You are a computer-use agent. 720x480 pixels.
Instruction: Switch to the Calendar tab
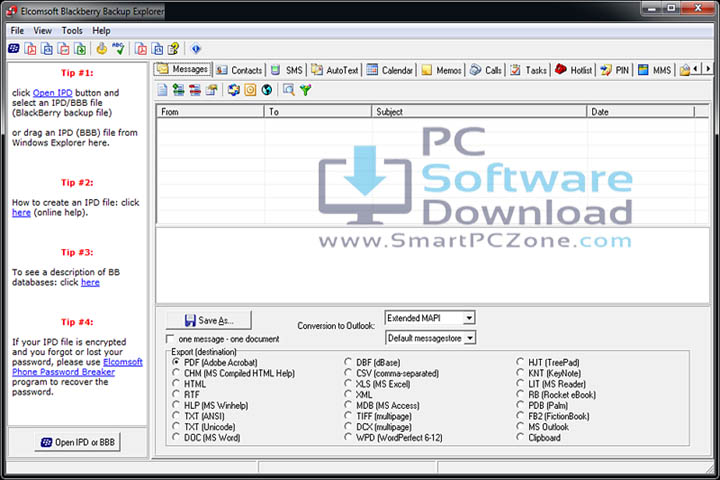point(390,70)
